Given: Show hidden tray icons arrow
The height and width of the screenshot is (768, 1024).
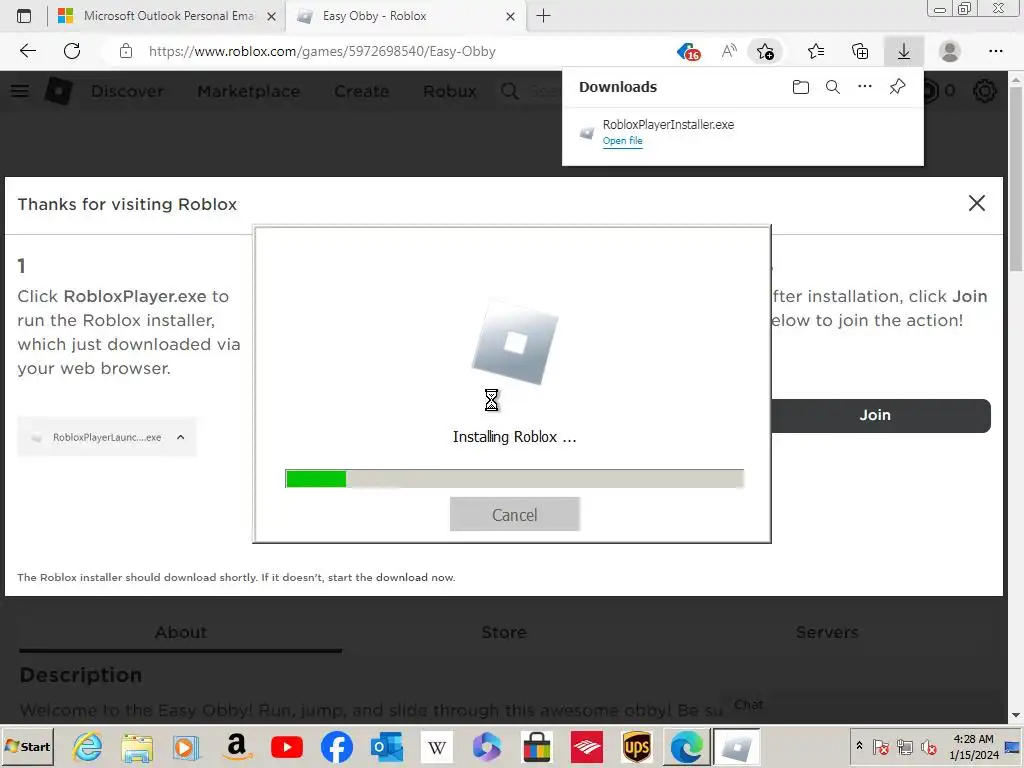Looking at the screenshot, I should [x=859, y=746].
